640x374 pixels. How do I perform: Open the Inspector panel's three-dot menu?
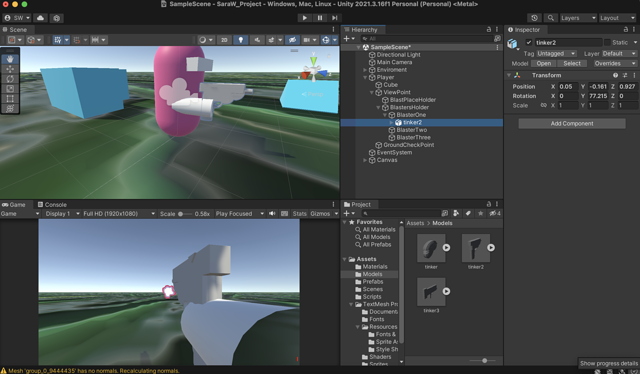point(634,29)
